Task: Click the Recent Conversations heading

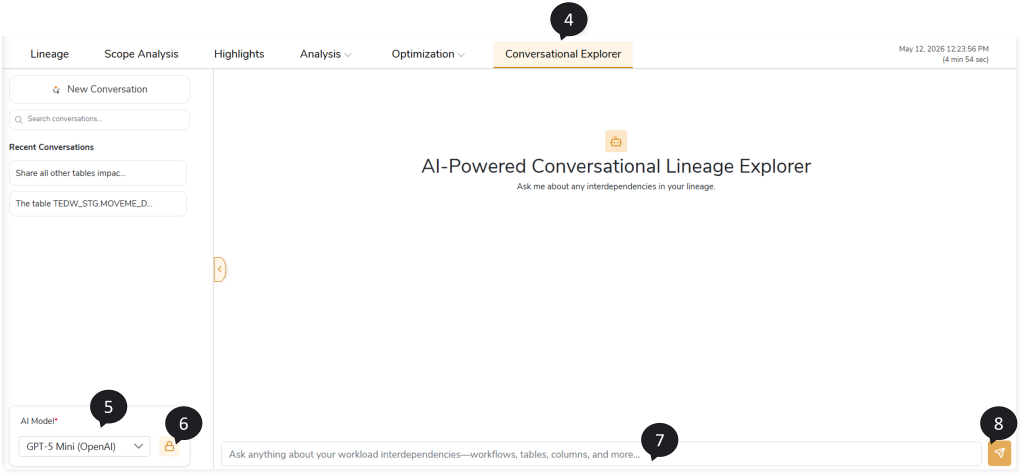Action: [x=52, y=147]
